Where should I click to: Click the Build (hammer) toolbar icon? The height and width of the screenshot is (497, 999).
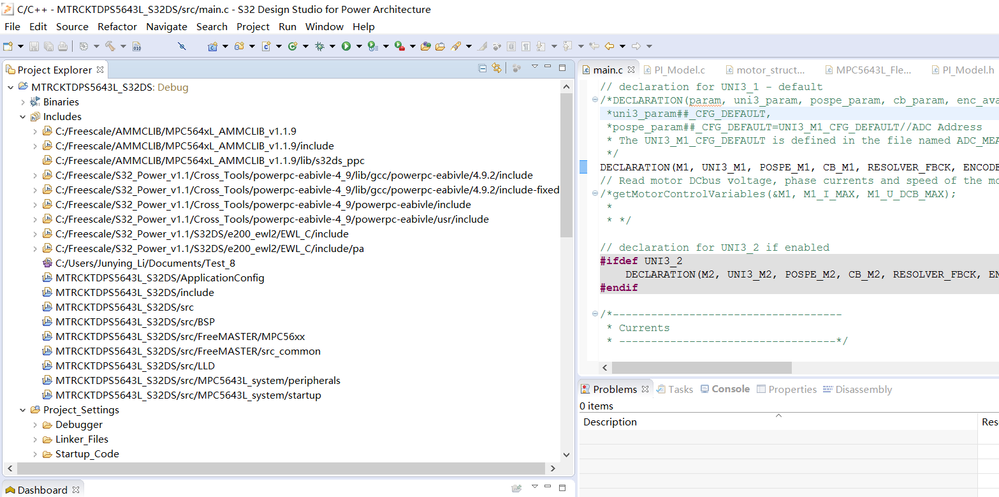click(110, 46)
